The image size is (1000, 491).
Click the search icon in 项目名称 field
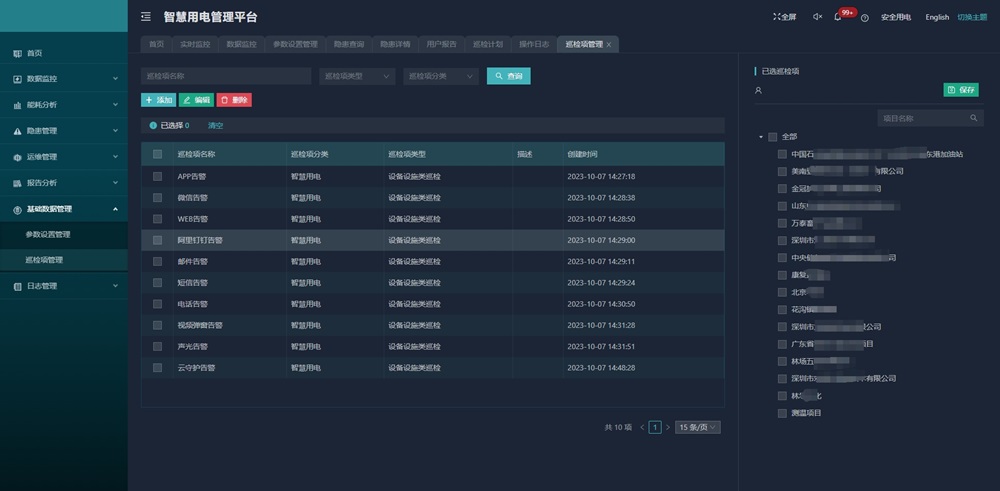click(x=974, y=118)
